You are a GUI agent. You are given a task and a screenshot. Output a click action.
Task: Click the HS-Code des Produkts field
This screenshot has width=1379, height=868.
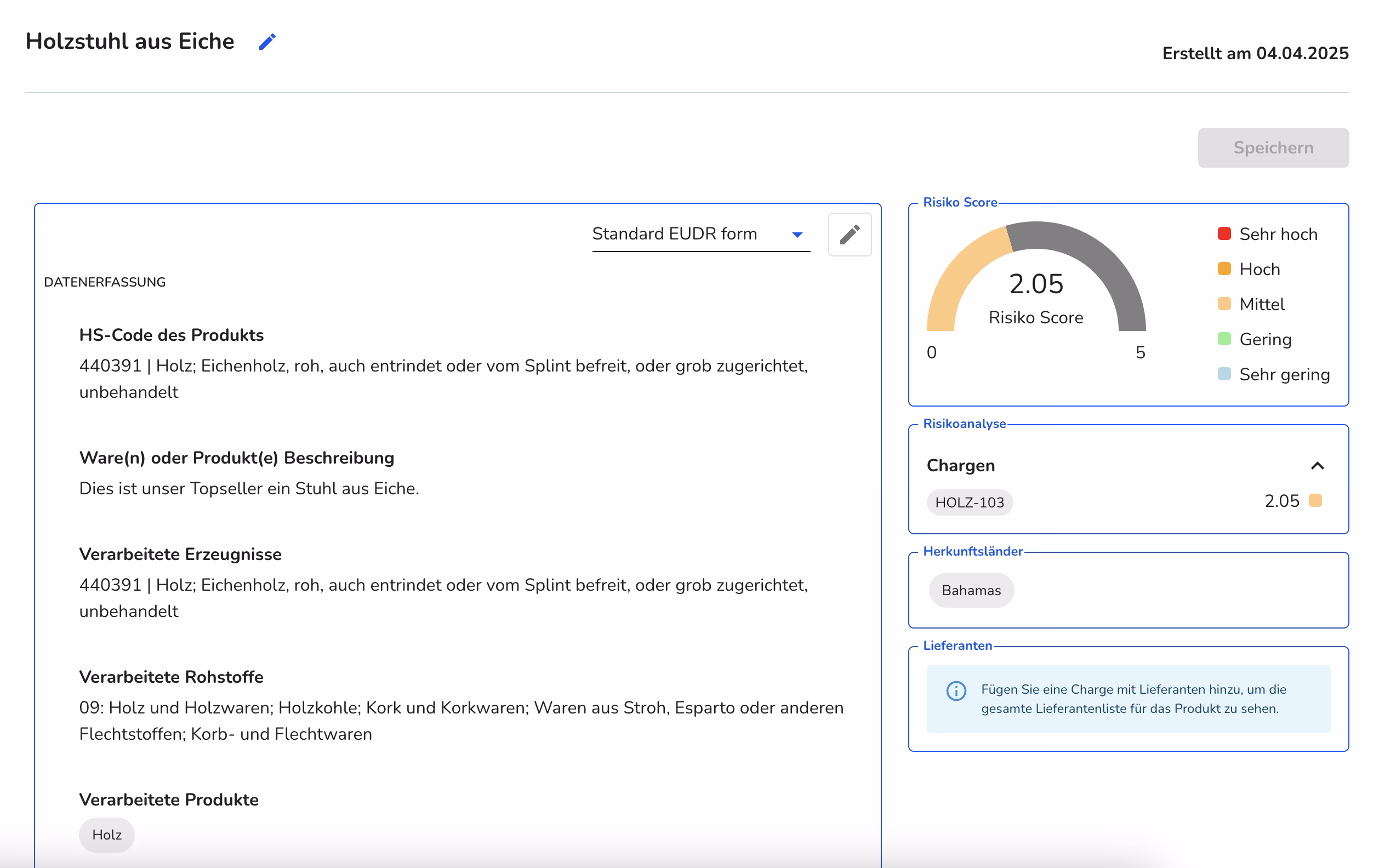tap(171, 335)
